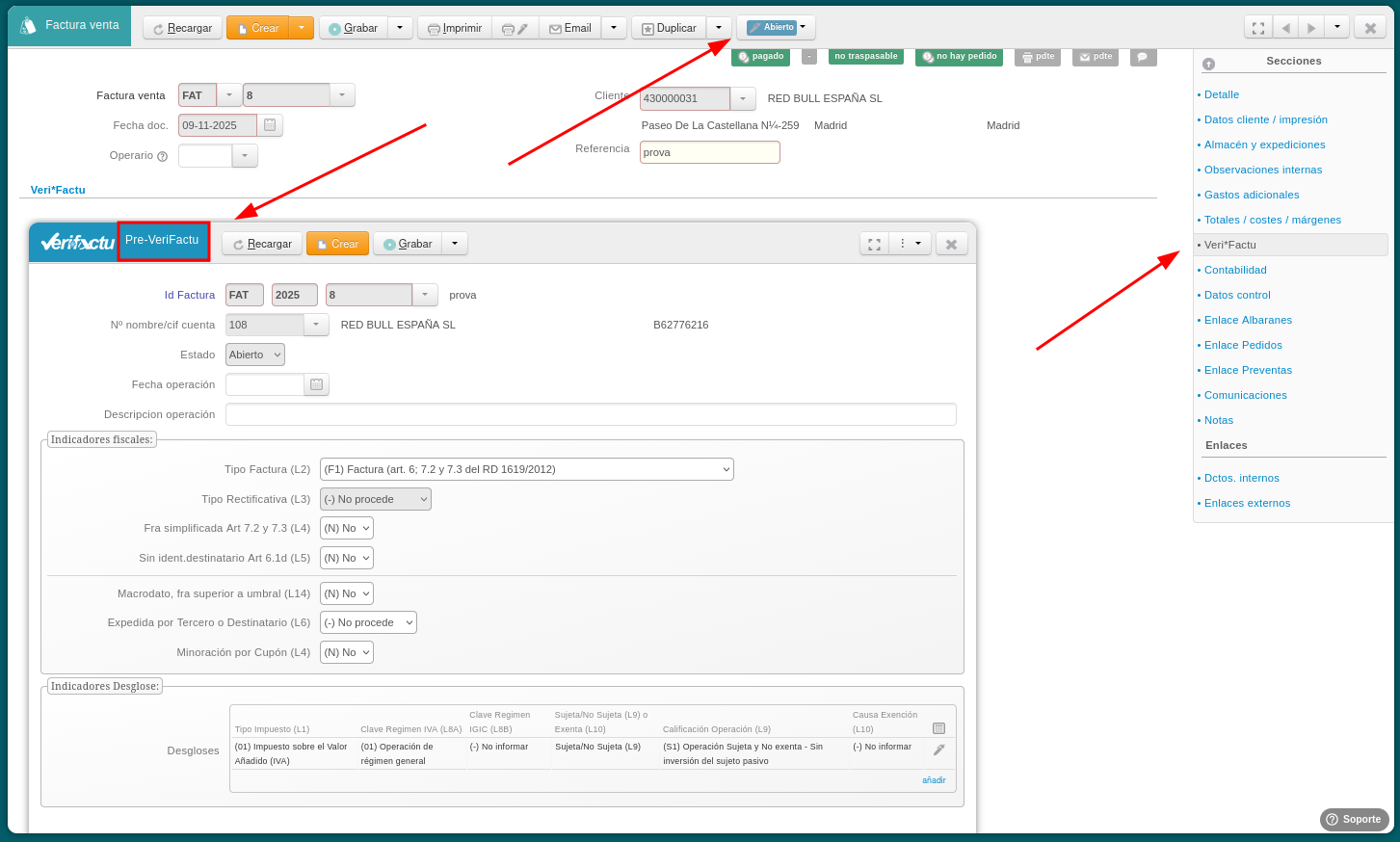The image size is (1400, 842).
Task: Click the Secciones collapse arrow icon
Action: click(x=1208, y=64)
